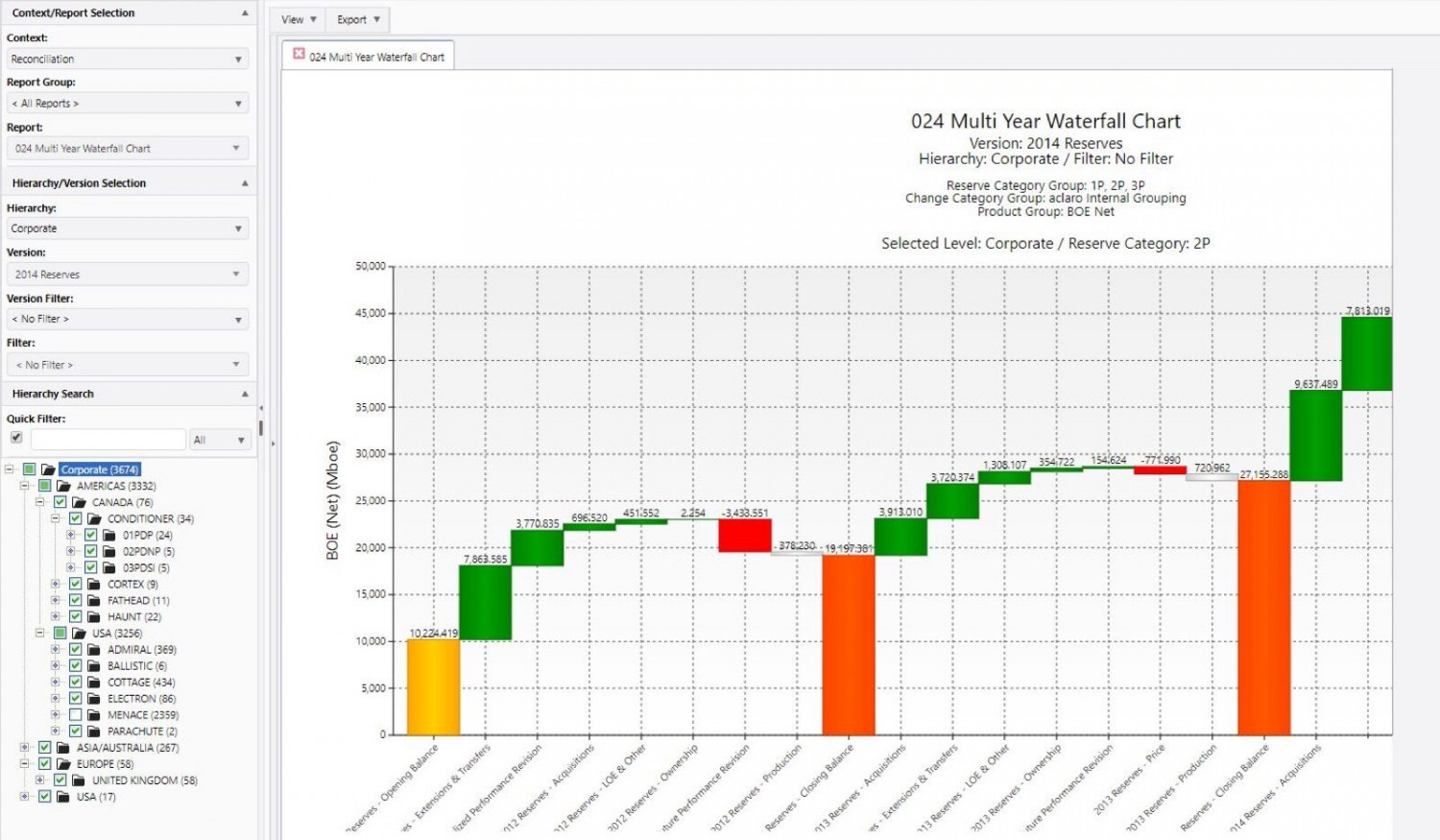The height and width of the screenshot is (840, 1440).
Task: Click the EUROPE folder icon
Action: click(63, 764)
